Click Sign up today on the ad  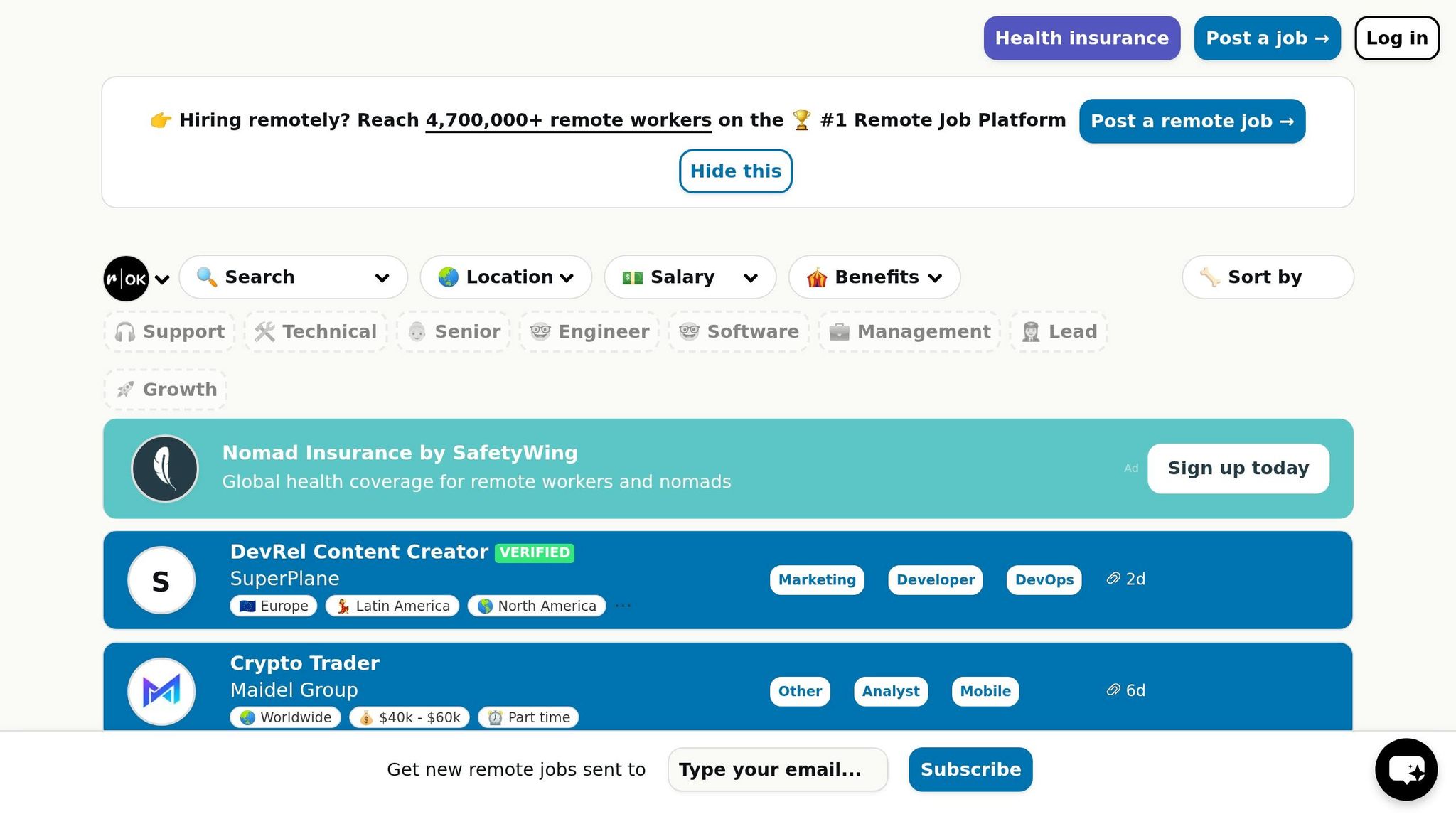pos(1238,469)
